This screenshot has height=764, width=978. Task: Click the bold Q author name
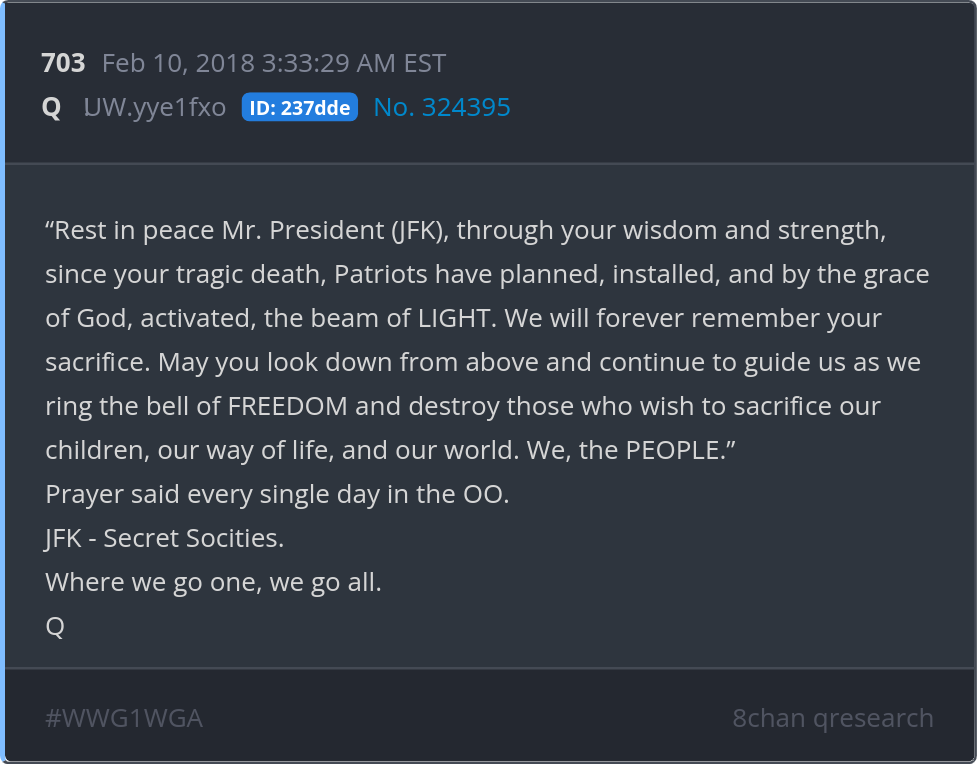51,107
